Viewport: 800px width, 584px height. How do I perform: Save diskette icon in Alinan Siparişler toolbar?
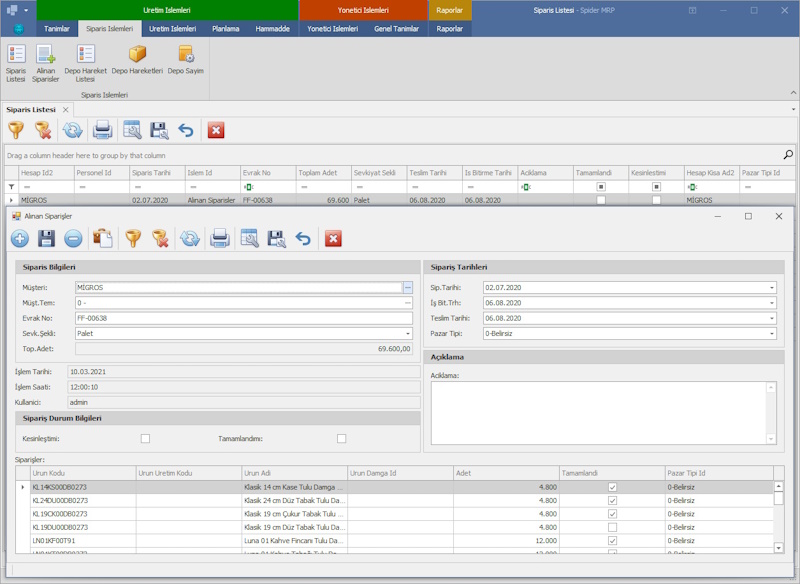click(46, 238)
